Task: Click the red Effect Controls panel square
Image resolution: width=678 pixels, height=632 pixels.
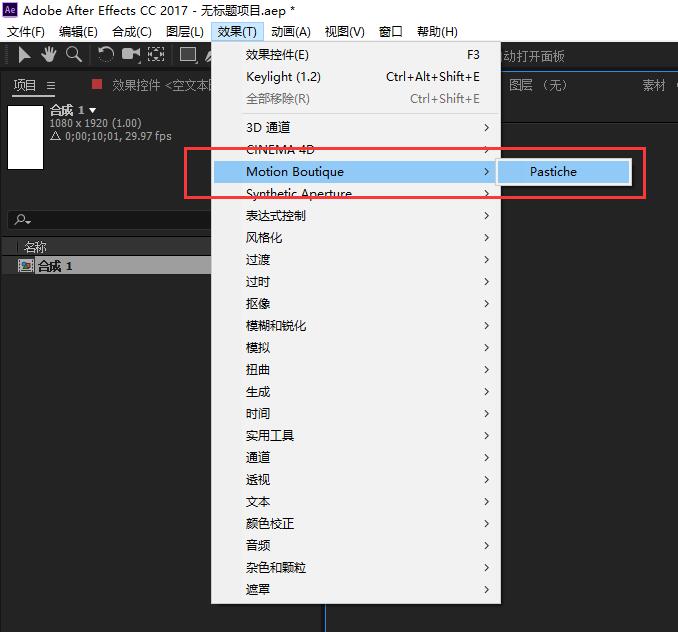Action: pos(97,84)
